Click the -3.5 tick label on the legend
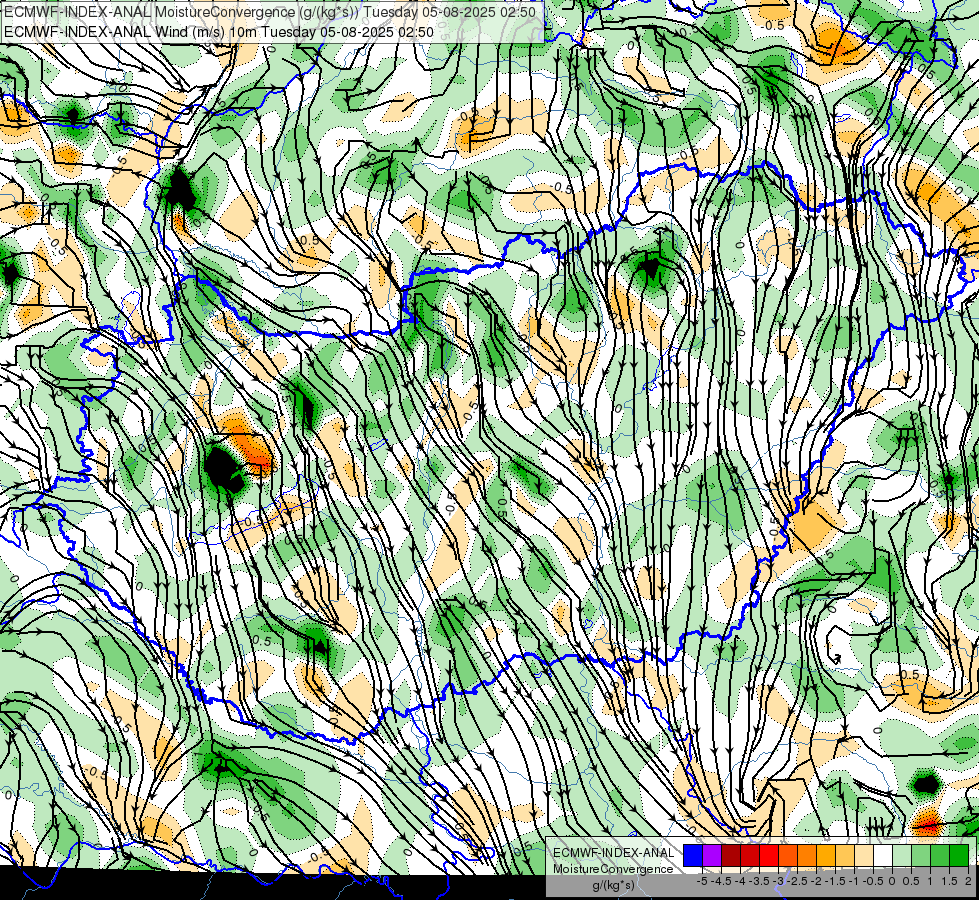 point(759,881)
